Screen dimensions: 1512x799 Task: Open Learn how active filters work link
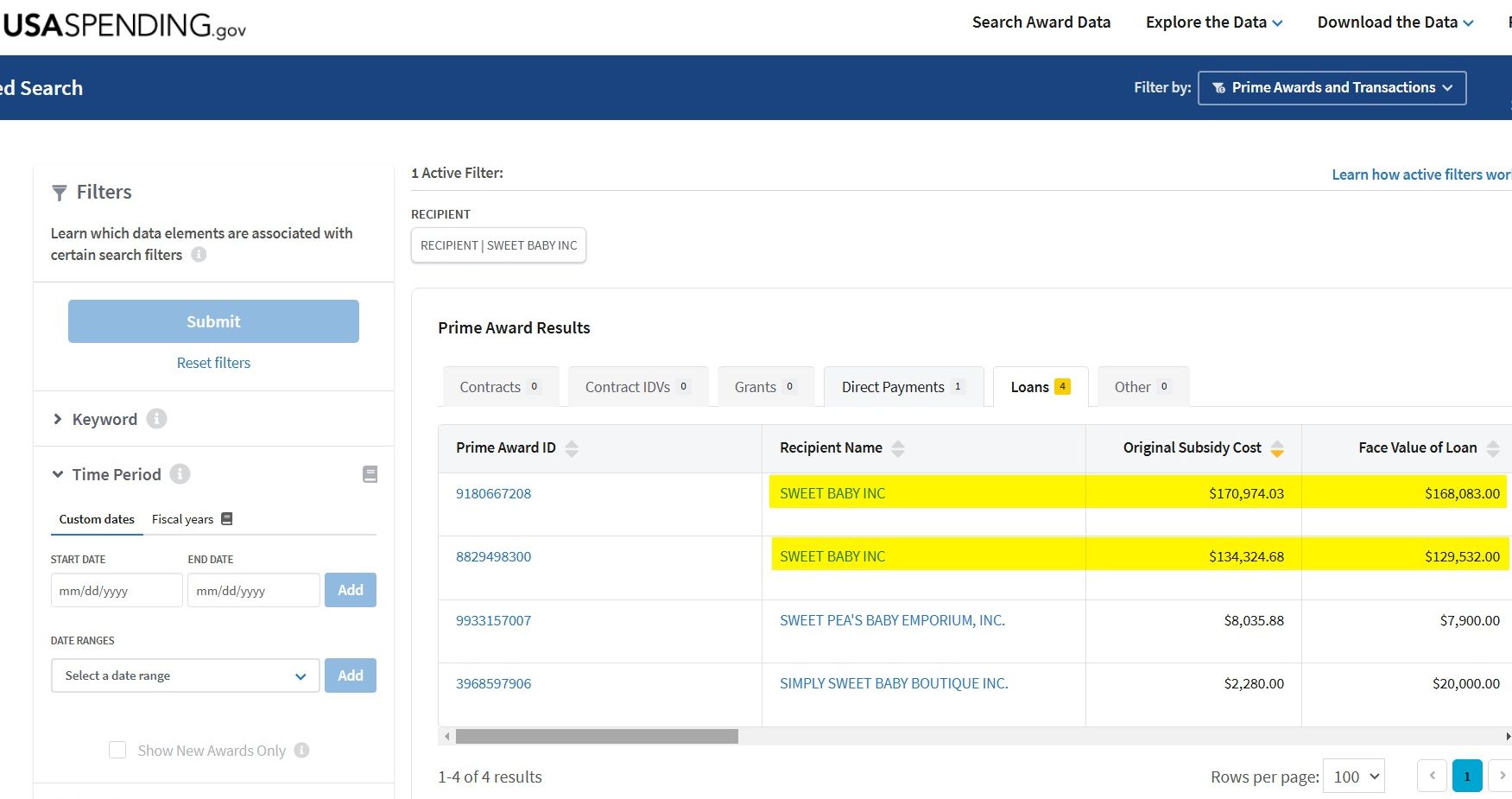(x=1421, y=174)
